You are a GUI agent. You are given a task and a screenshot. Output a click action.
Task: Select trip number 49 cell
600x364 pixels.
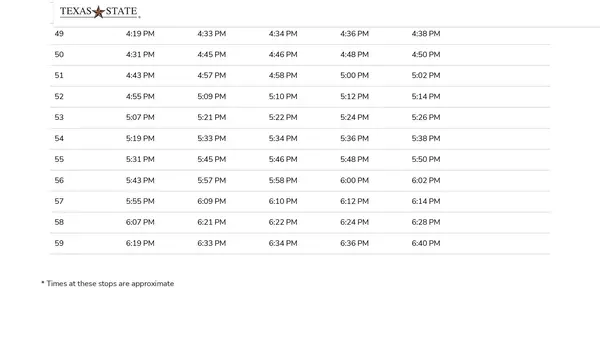[59, 34]
